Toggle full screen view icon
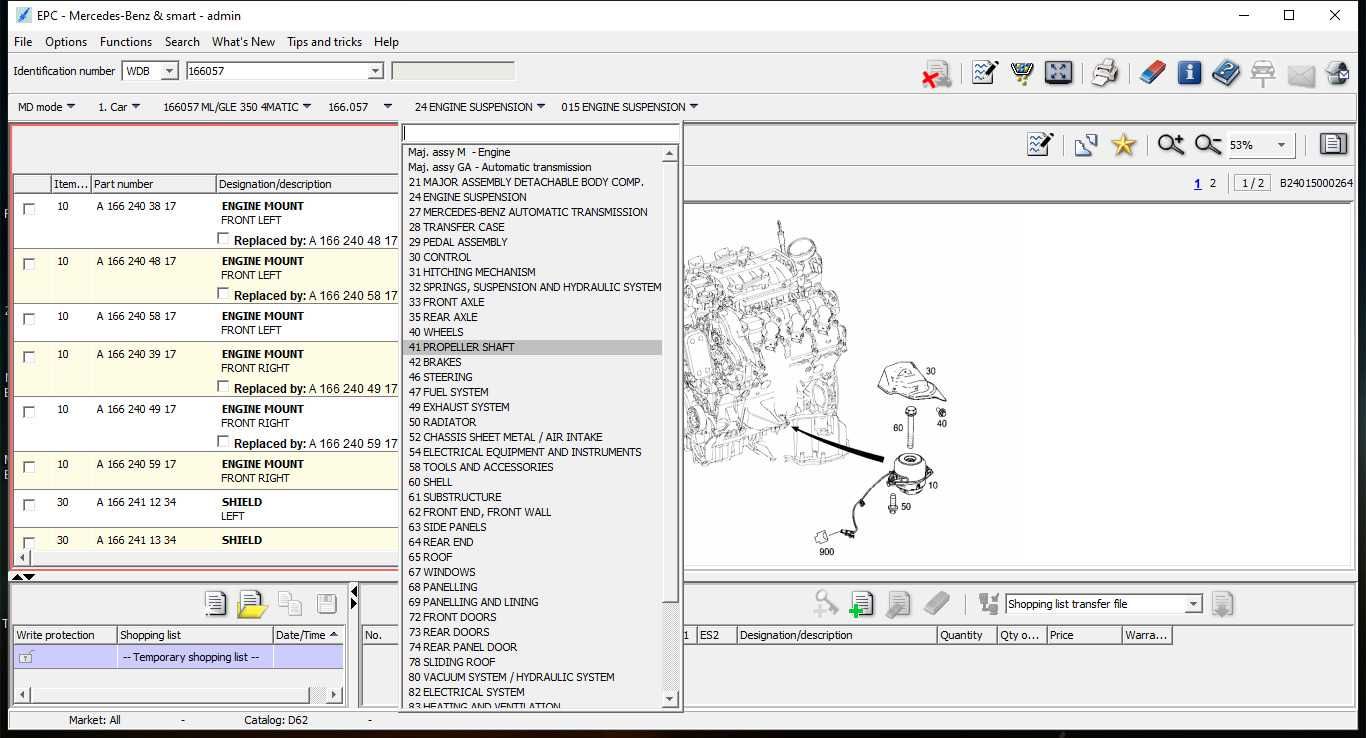 (1058, 72)
